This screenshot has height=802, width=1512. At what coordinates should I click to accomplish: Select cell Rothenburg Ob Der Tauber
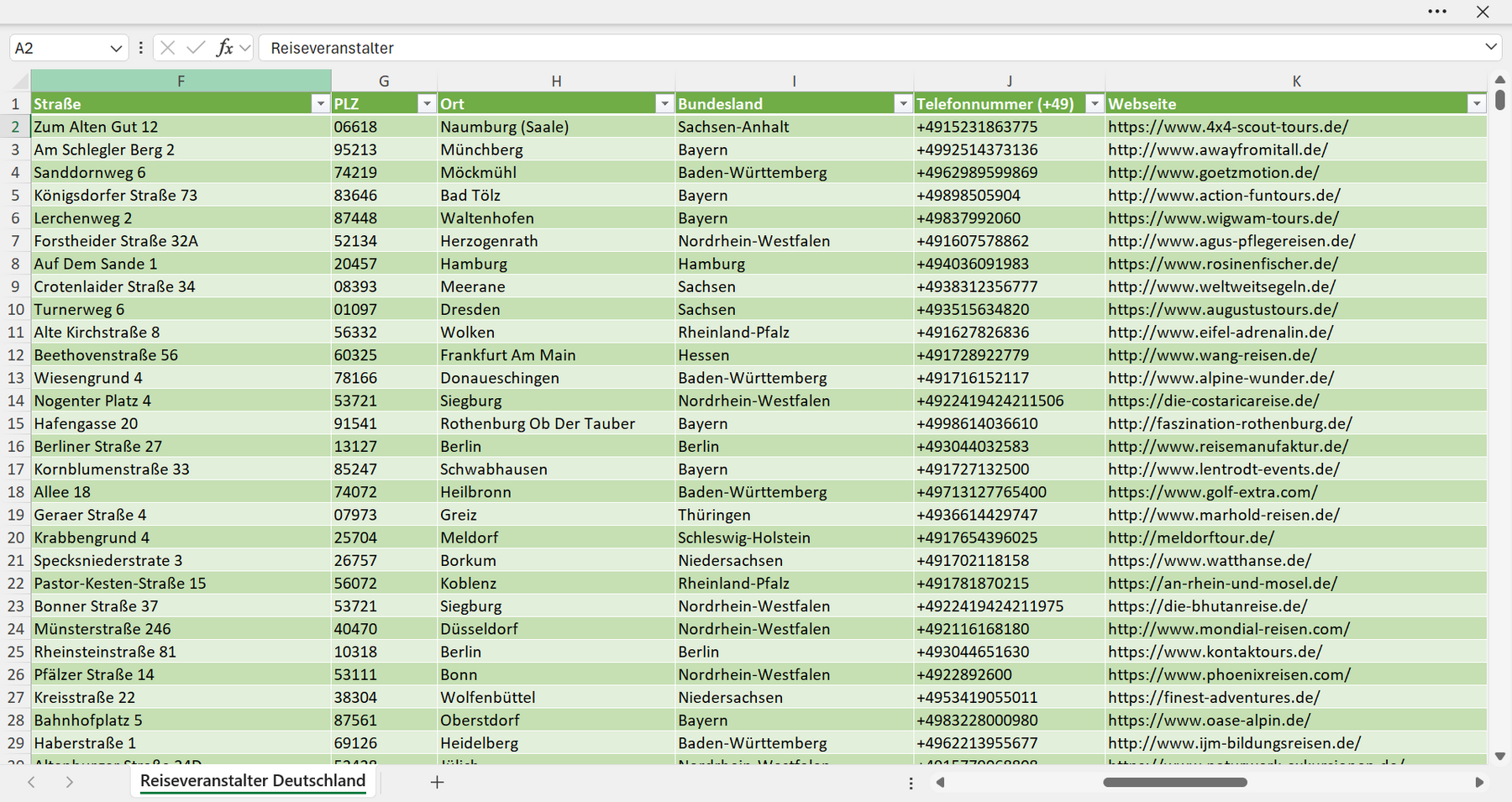click(556, 423)
